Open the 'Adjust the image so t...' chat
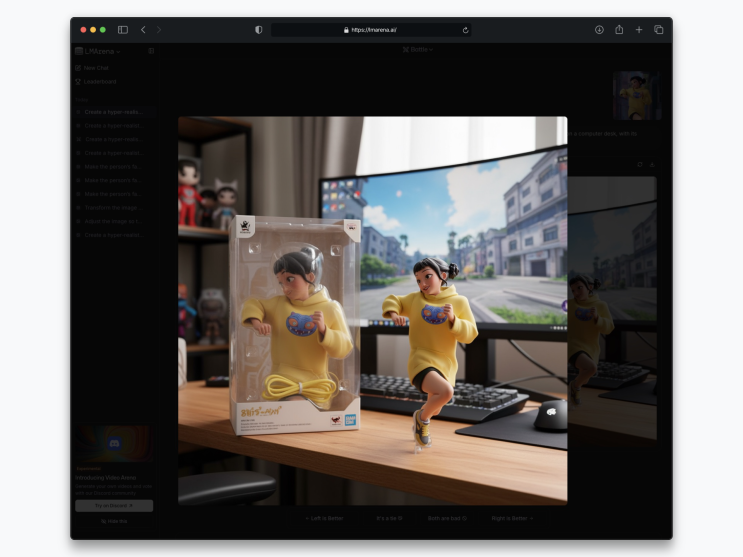 [114, 221]
